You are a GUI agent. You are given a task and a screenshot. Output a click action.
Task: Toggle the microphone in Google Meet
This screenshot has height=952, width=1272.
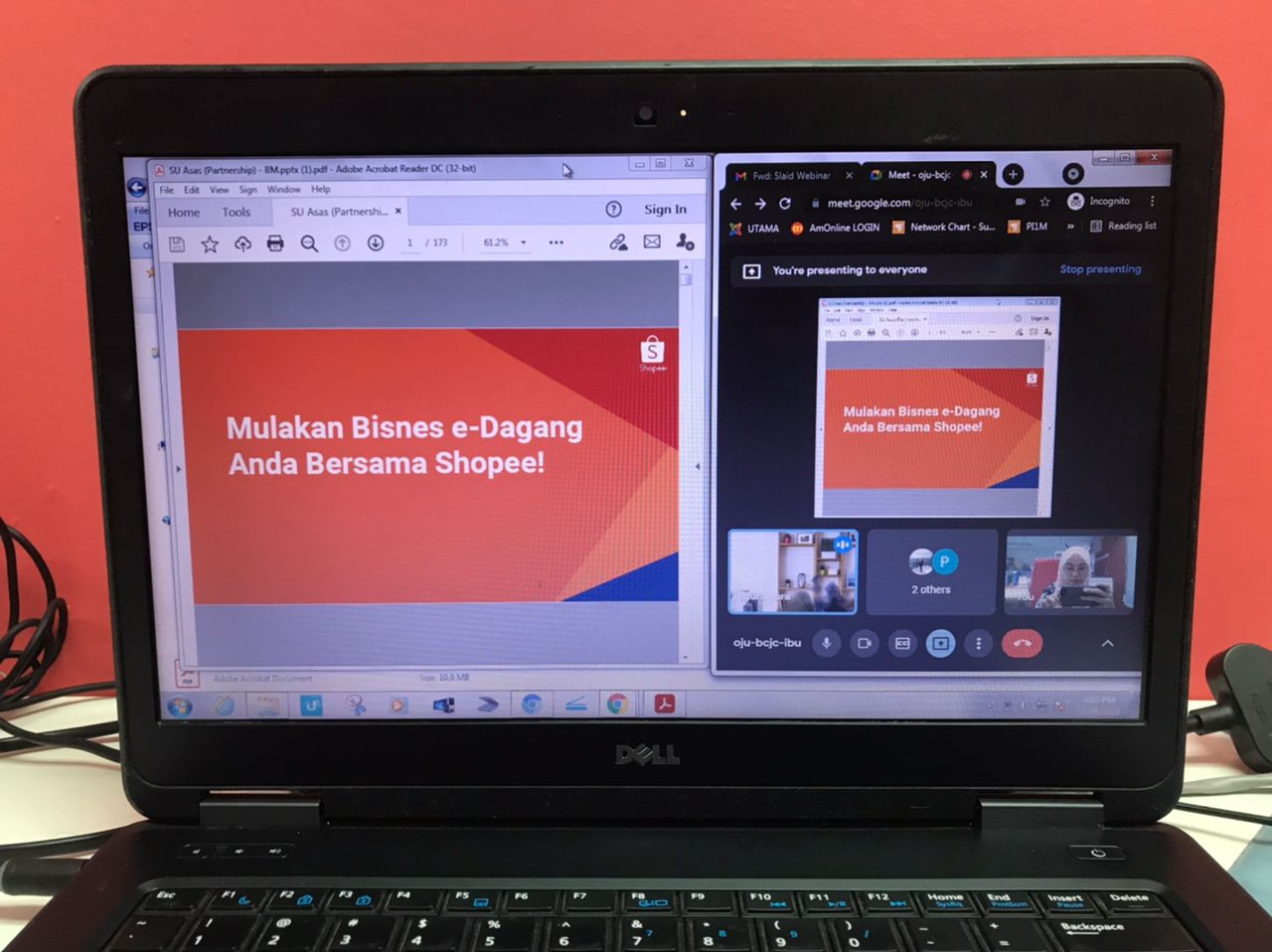[826, 644]
